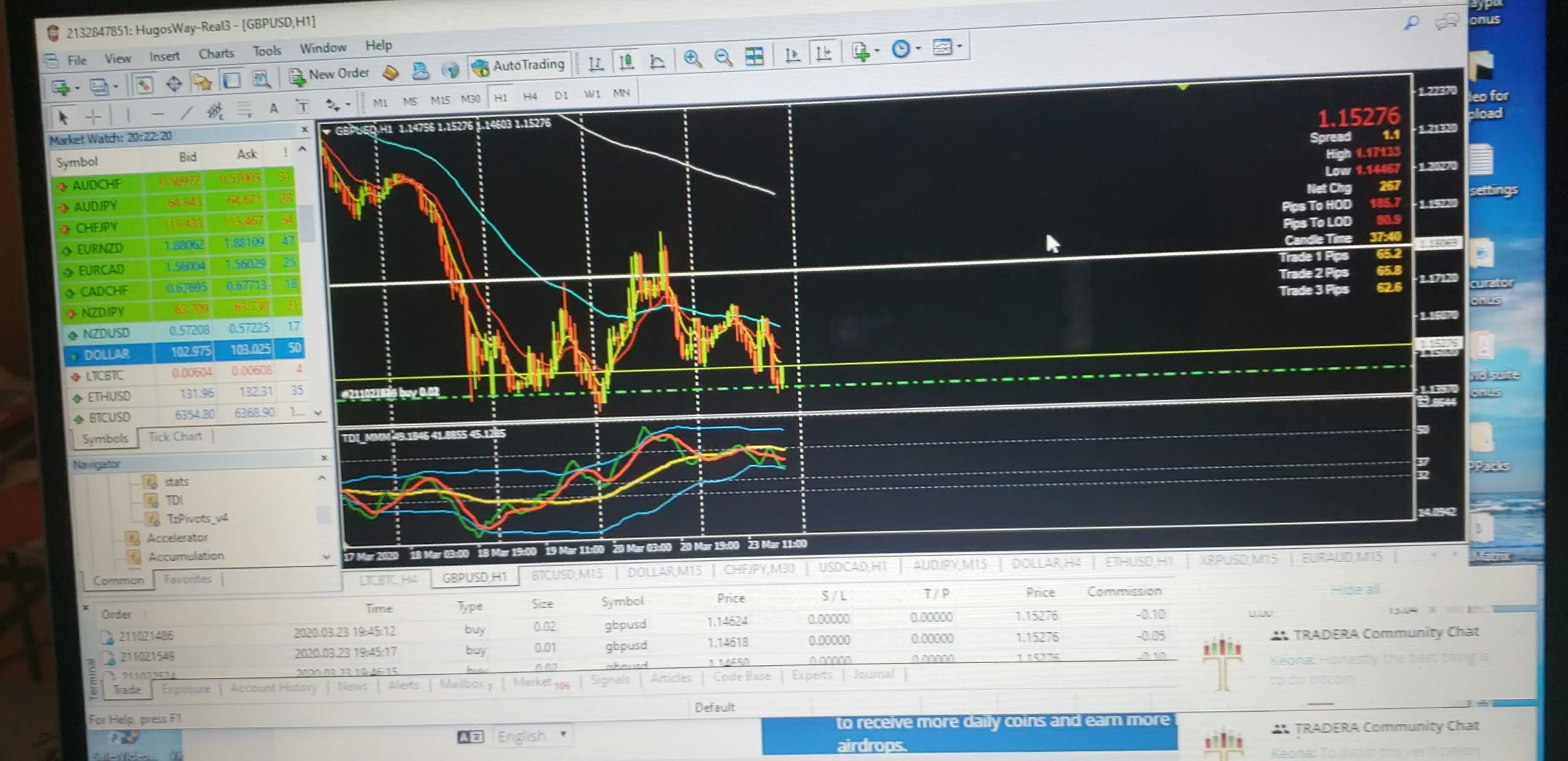Viewport: 1568px width, 761px height.
Task: Switch chart to candlestick mode
Action: pos(626,62)
